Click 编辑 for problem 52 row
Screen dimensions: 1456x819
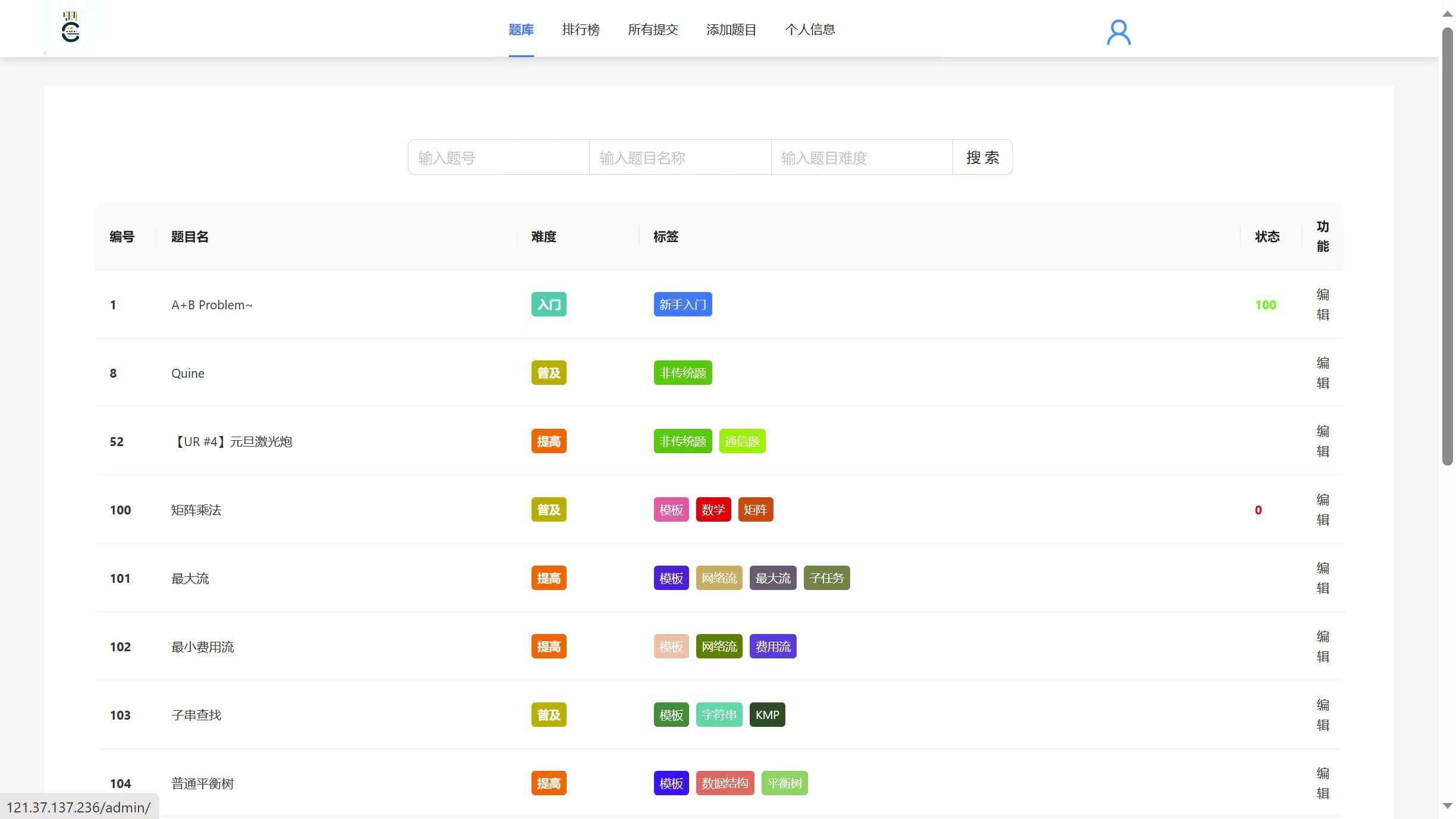[x=1323, y=441]
